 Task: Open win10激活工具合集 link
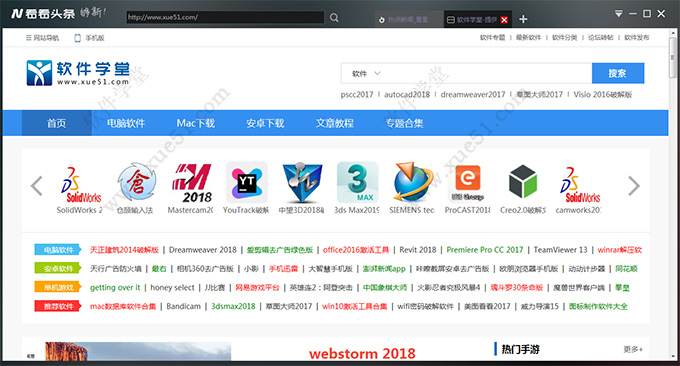(x=354, y=306)
